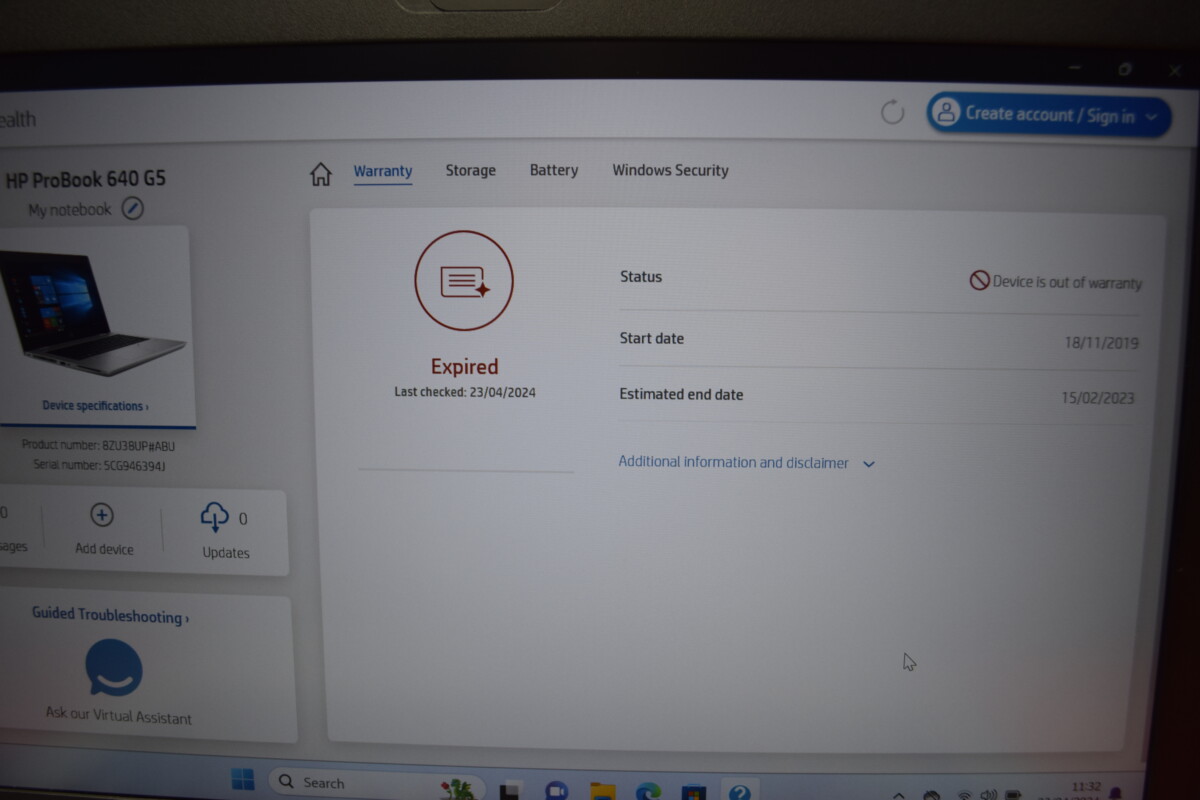Click the Add device plus icon
Image resolution: width=1200 pixels, height=800 pixels.
102,515
